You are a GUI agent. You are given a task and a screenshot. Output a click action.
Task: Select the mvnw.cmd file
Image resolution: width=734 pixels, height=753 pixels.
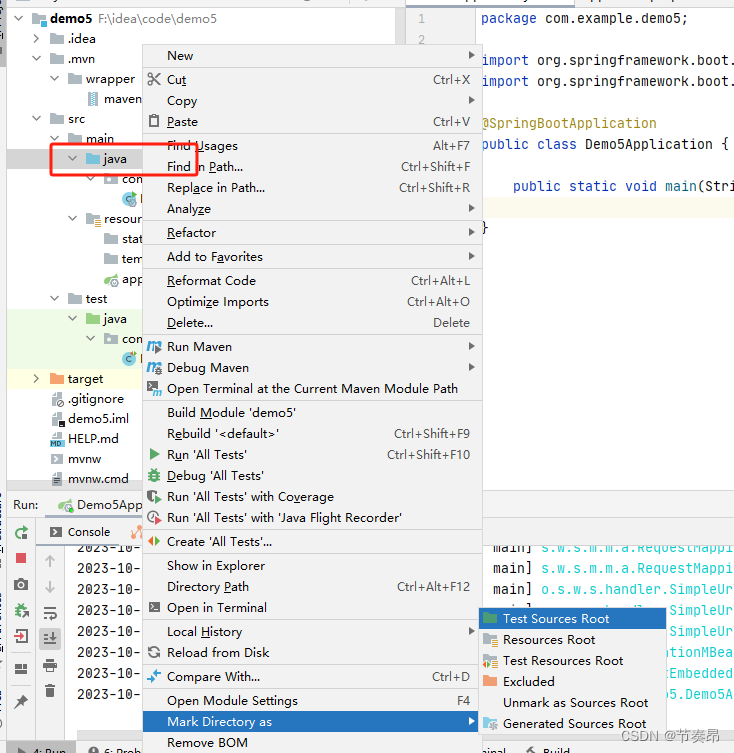pyautogui.click(x=90, y=478)
